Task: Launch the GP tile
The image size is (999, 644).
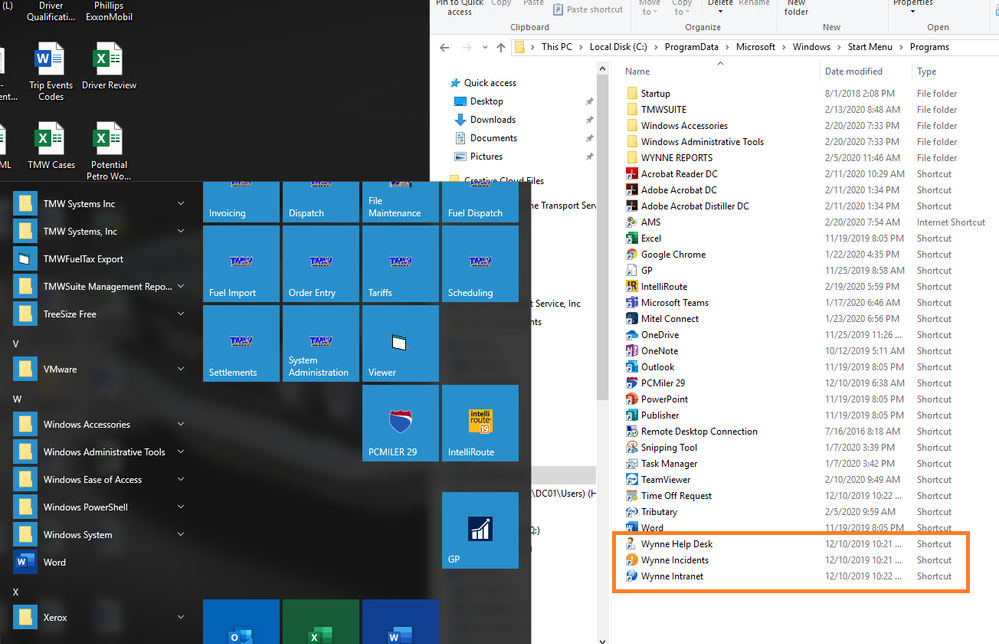Action: (480, 530)
